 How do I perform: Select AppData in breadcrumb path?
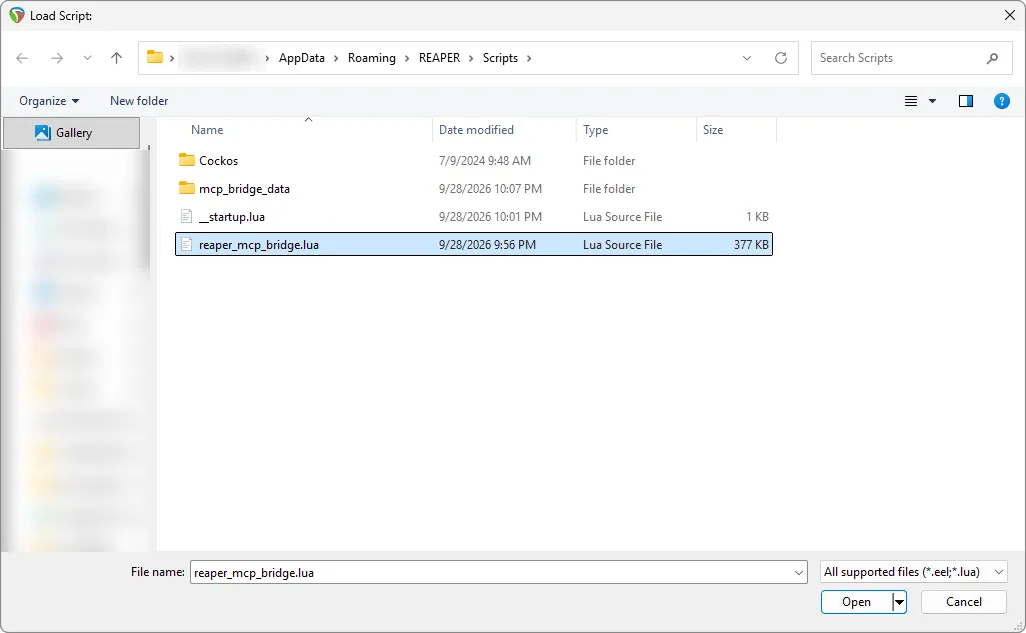pos(302,58)
